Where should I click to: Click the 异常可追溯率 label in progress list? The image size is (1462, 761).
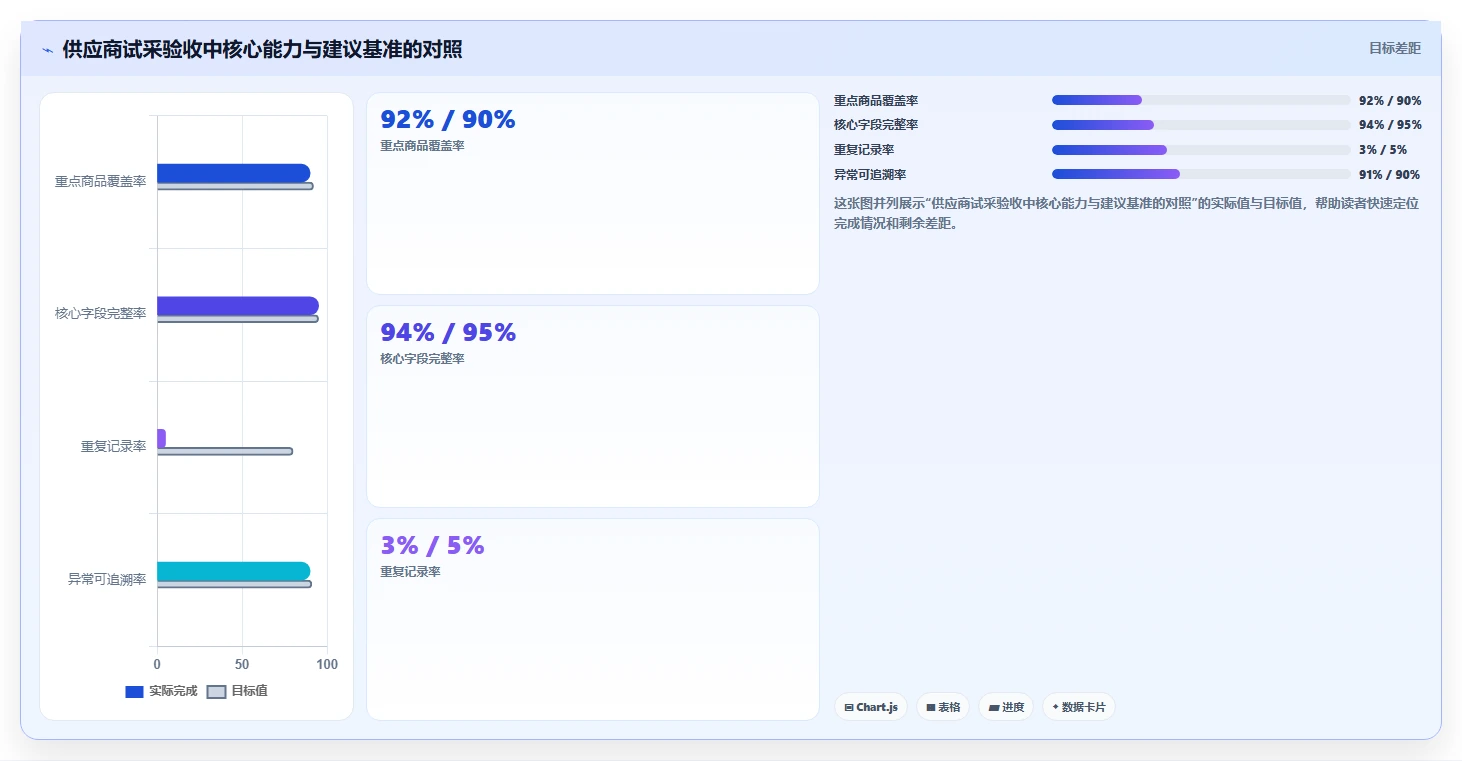coord(870,175)
